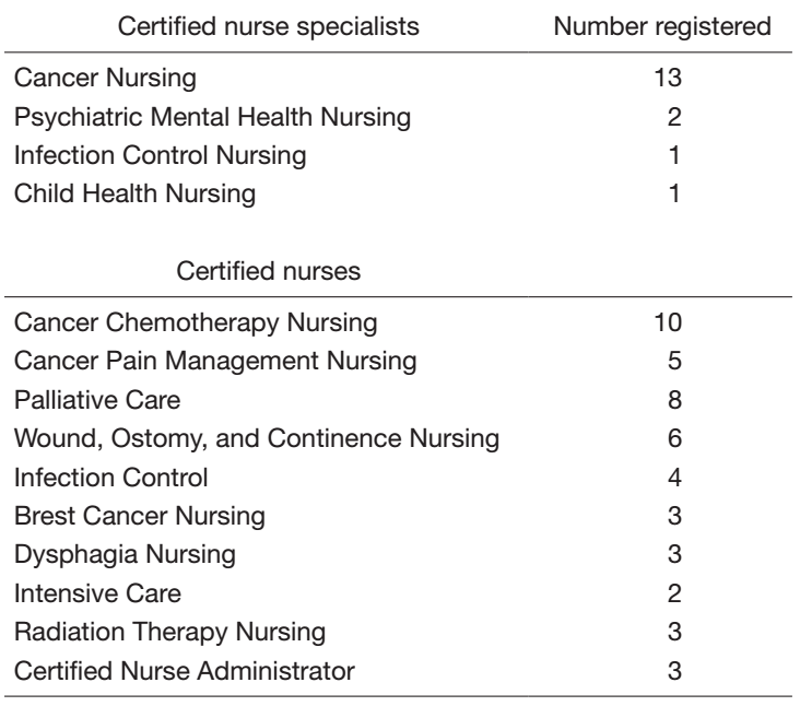800x706 pixels.
Task: Select "Psychiatric Mental Health Nursing" row label
Action: (x=212, y=117)
